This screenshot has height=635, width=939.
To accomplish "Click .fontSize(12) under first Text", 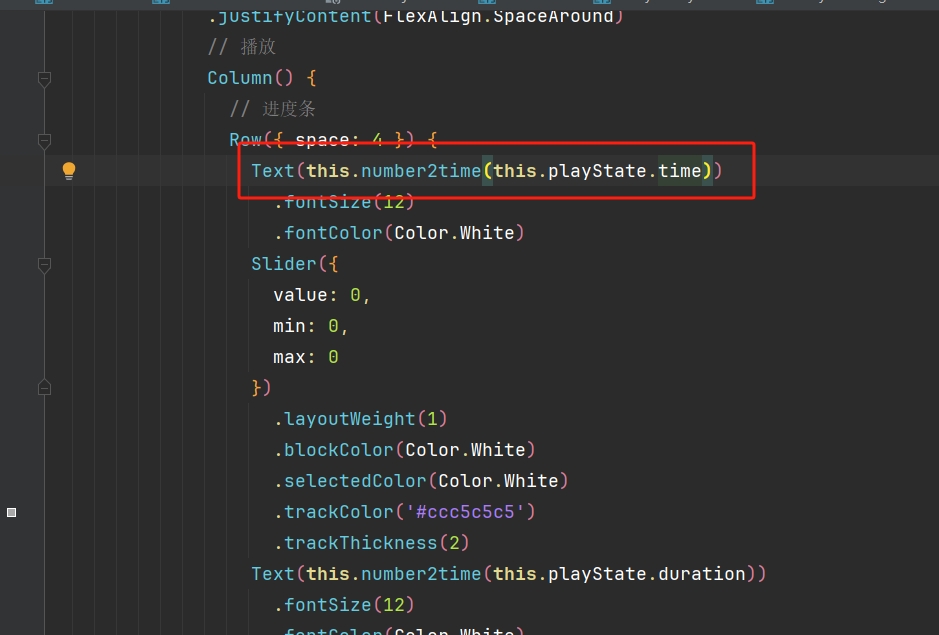I will click(x=344, y=202).
